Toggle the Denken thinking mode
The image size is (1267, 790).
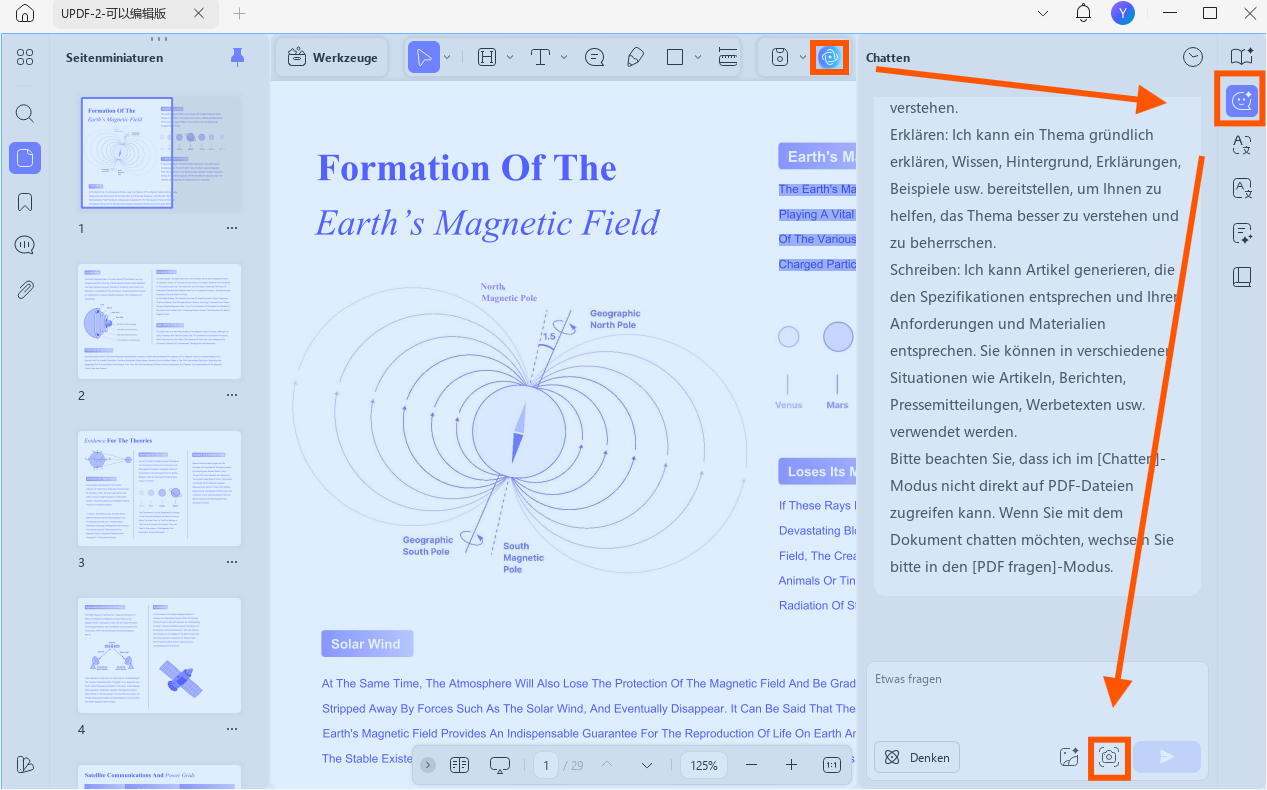[917, 757]
